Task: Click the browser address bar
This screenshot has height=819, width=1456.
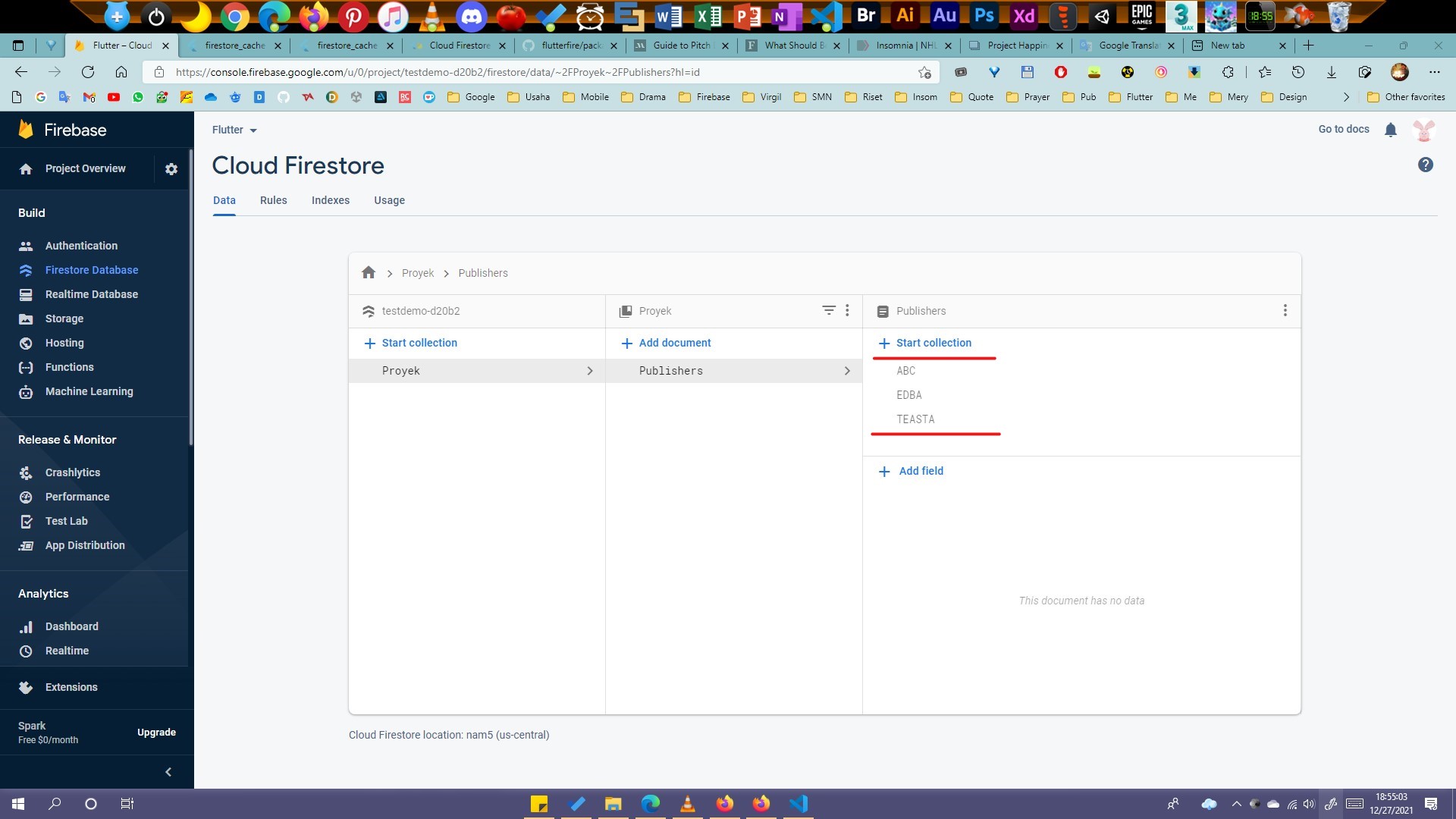Action: point(531,72)
